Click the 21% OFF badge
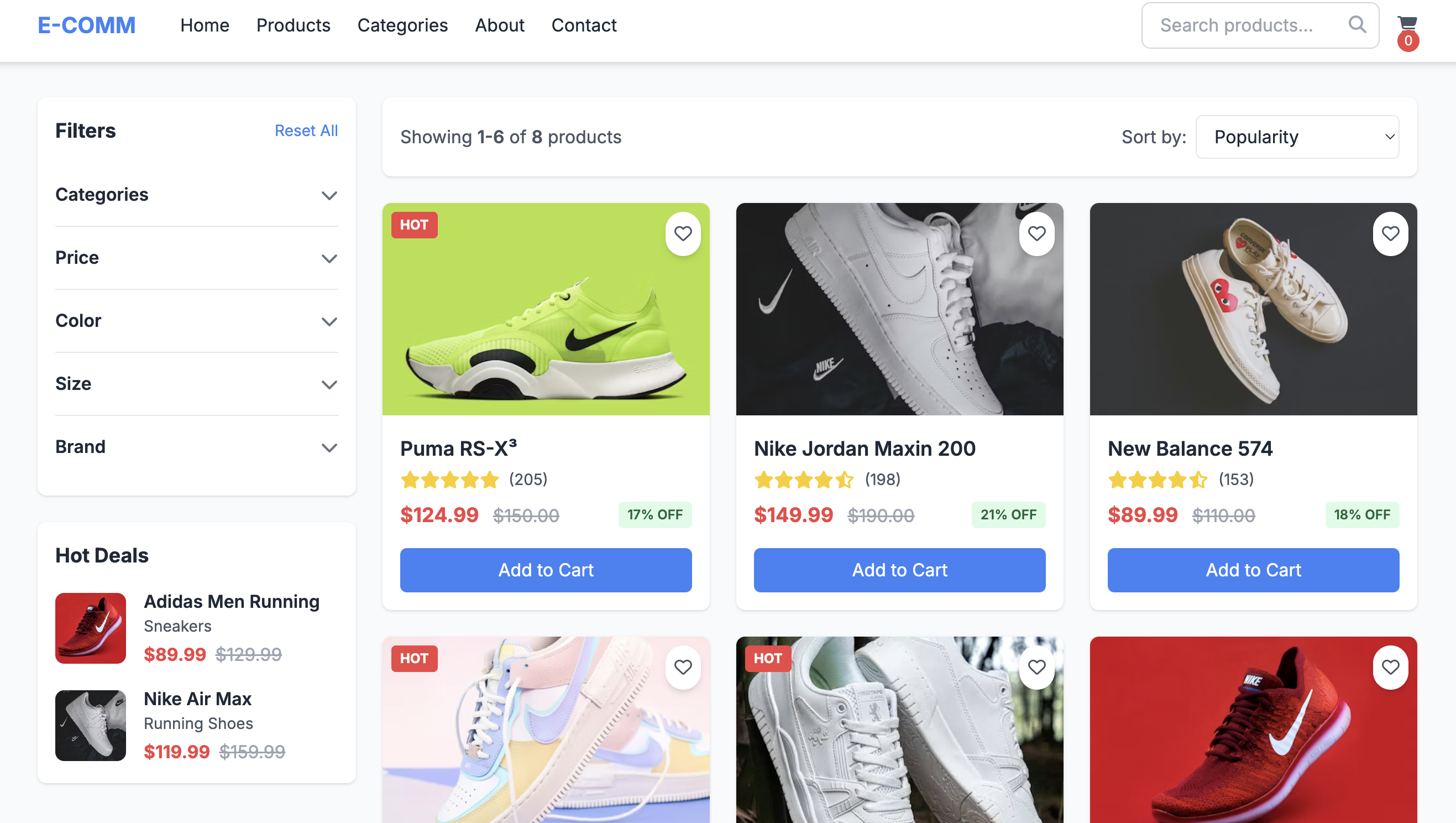Viewport: 1456px width, 823px height. 1008,515
